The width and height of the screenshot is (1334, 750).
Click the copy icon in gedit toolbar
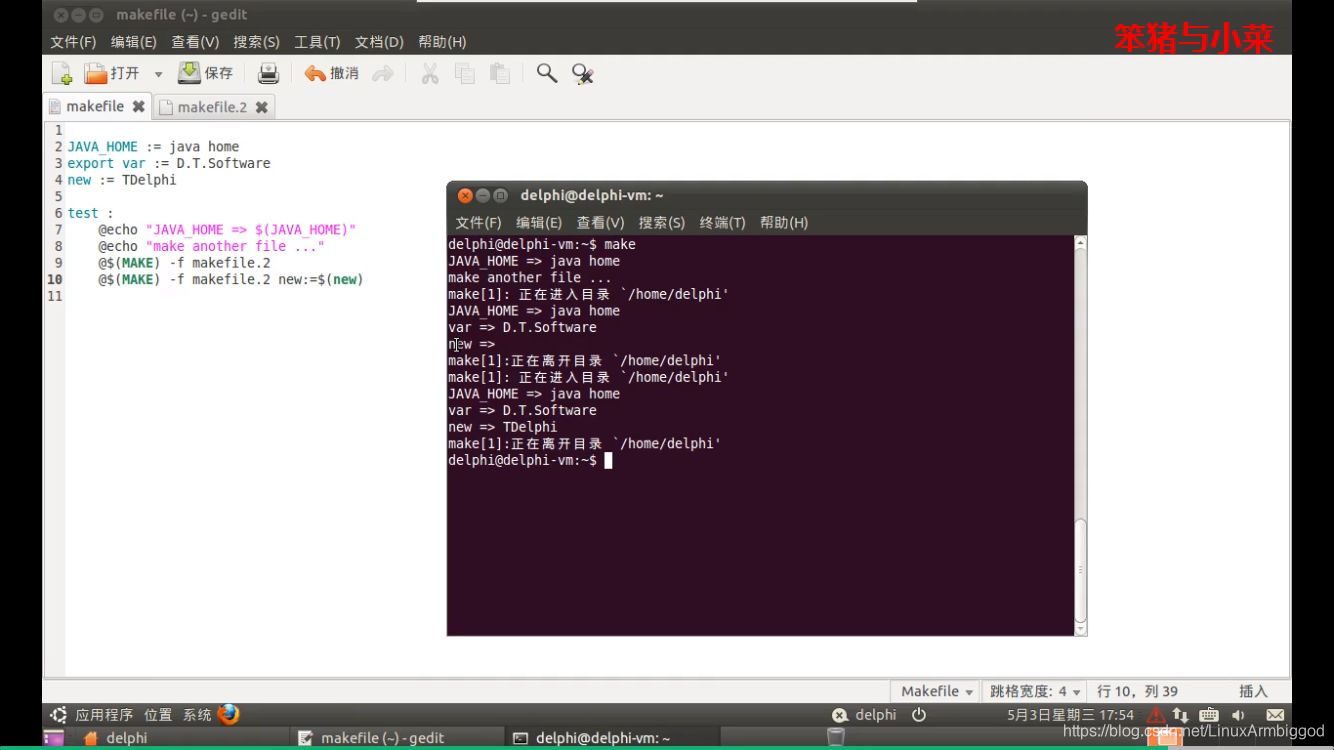(465, 73)
